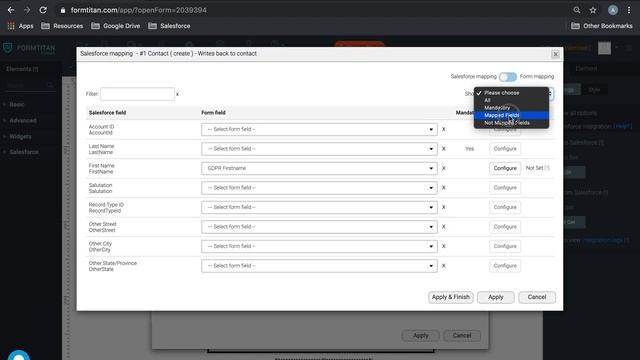Clear the Last Name mapping with its X
Viewport: 640px width, 360px height.
(444, 149)
